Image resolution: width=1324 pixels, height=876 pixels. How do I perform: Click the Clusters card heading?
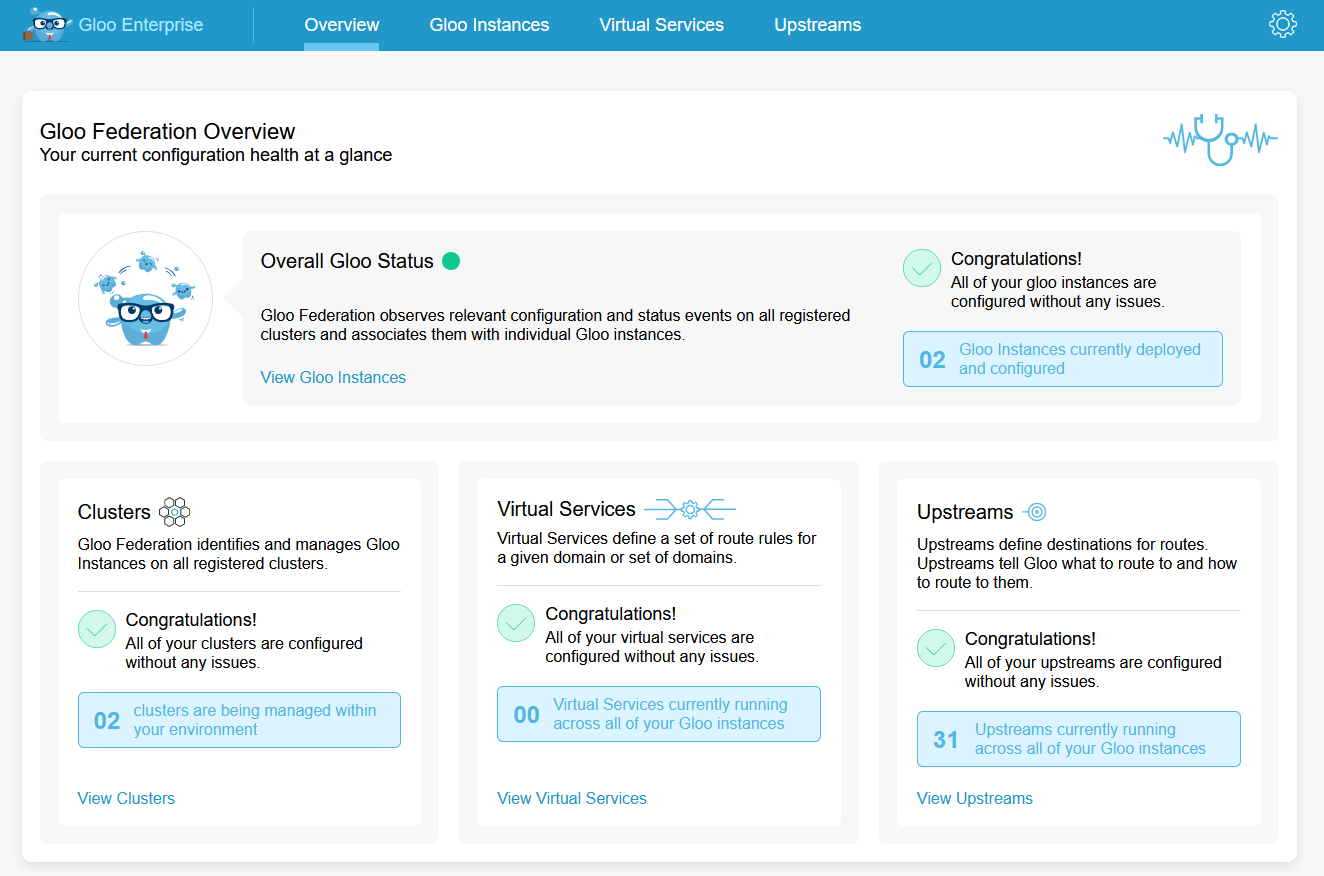coord(114,512)
